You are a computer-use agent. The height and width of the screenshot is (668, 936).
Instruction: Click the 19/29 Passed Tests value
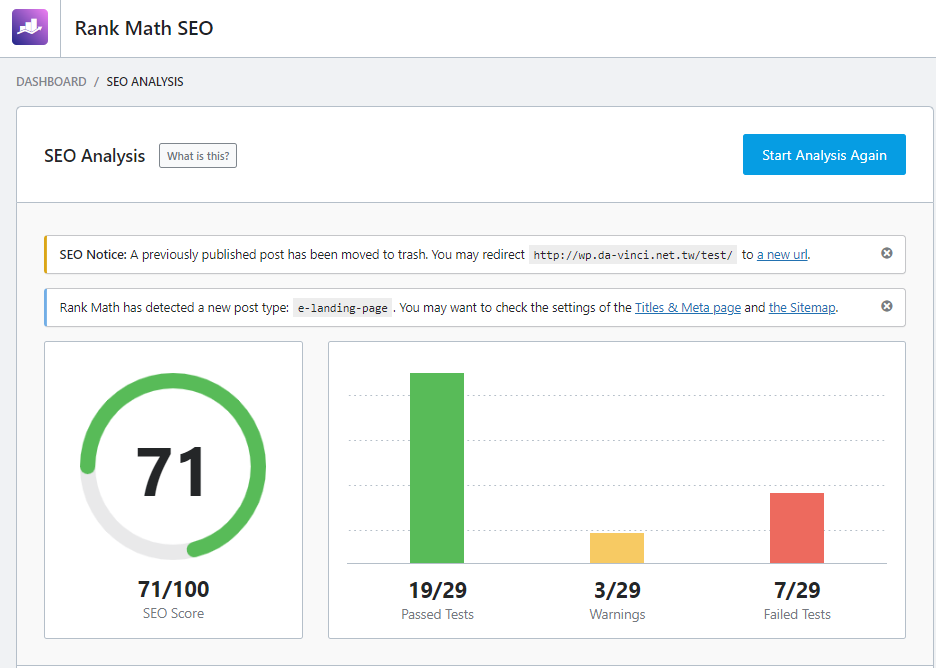(x=437, y=590)
